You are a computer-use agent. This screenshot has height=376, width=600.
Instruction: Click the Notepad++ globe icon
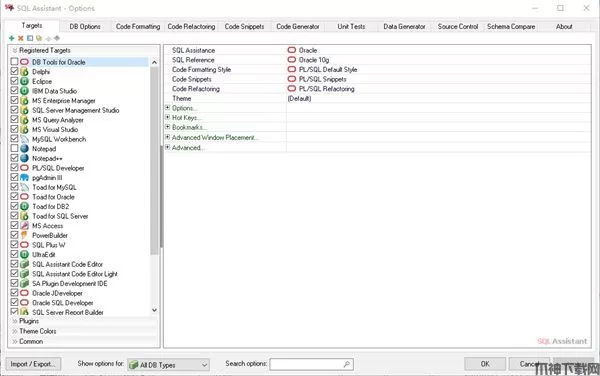pyautogui.click(x=24, y=158)
